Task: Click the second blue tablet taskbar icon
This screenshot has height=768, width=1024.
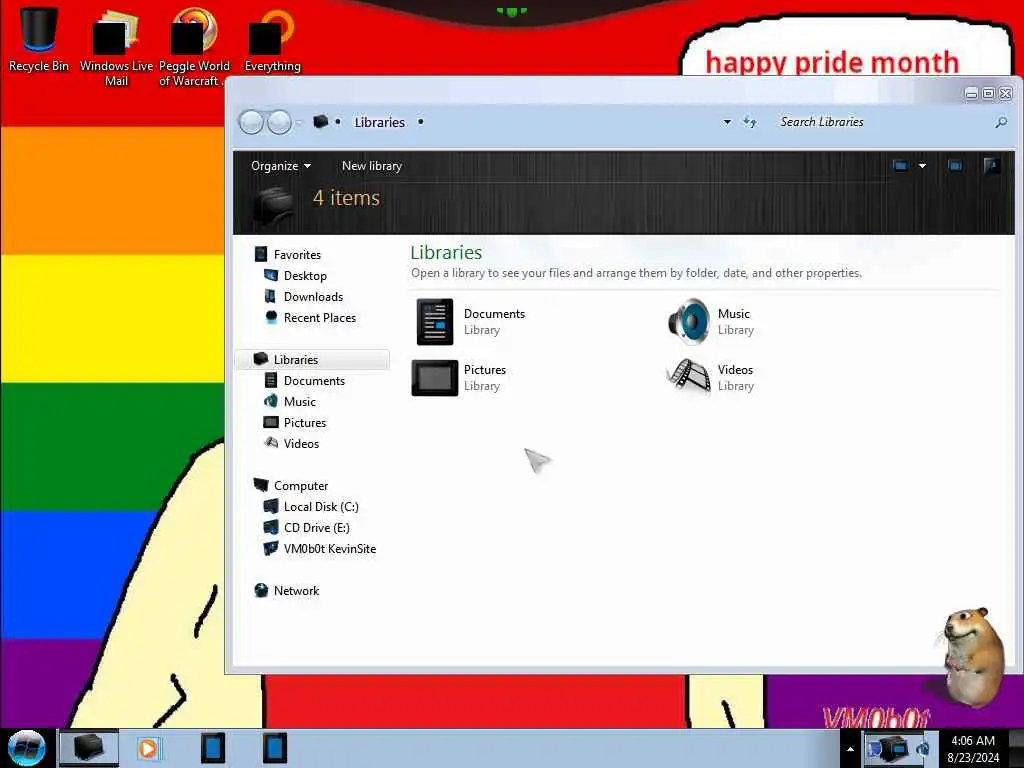Action: click(x=275, y=748)
